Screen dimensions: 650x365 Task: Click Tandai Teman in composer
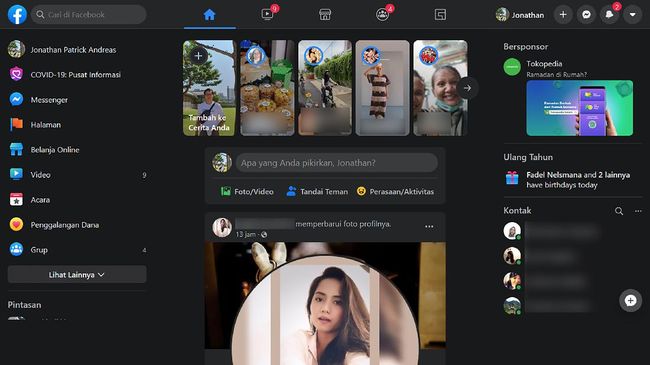click(317, 192)
